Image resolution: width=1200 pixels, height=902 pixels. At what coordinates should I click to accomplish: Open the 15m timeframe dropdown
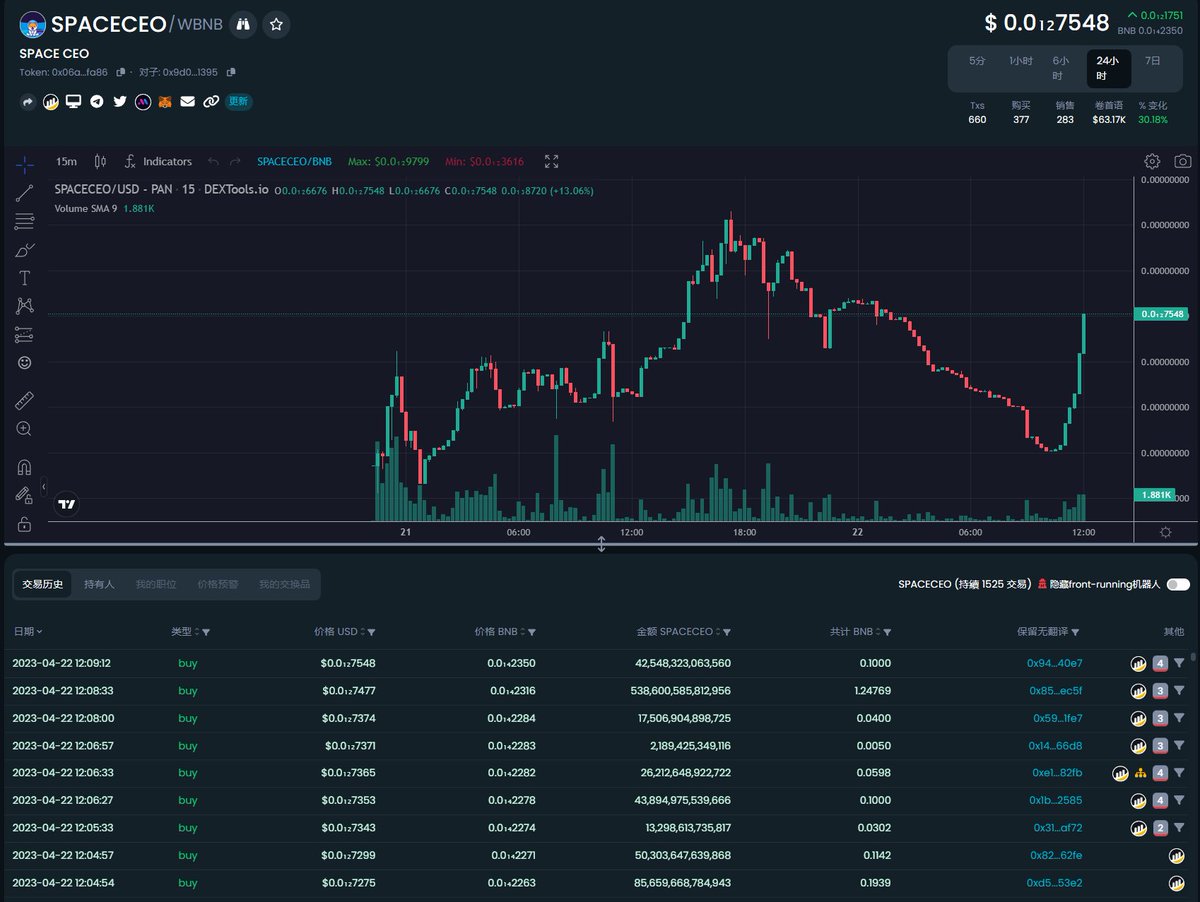pyautogui.click(x=66, y=161)
